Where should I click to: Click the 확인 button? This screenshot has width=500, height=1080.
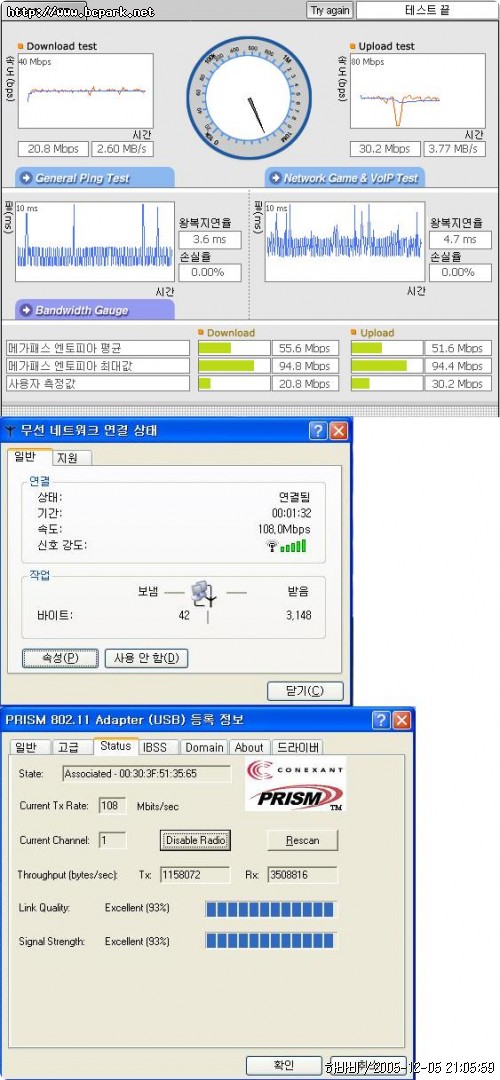click(x=284, y=1066)
